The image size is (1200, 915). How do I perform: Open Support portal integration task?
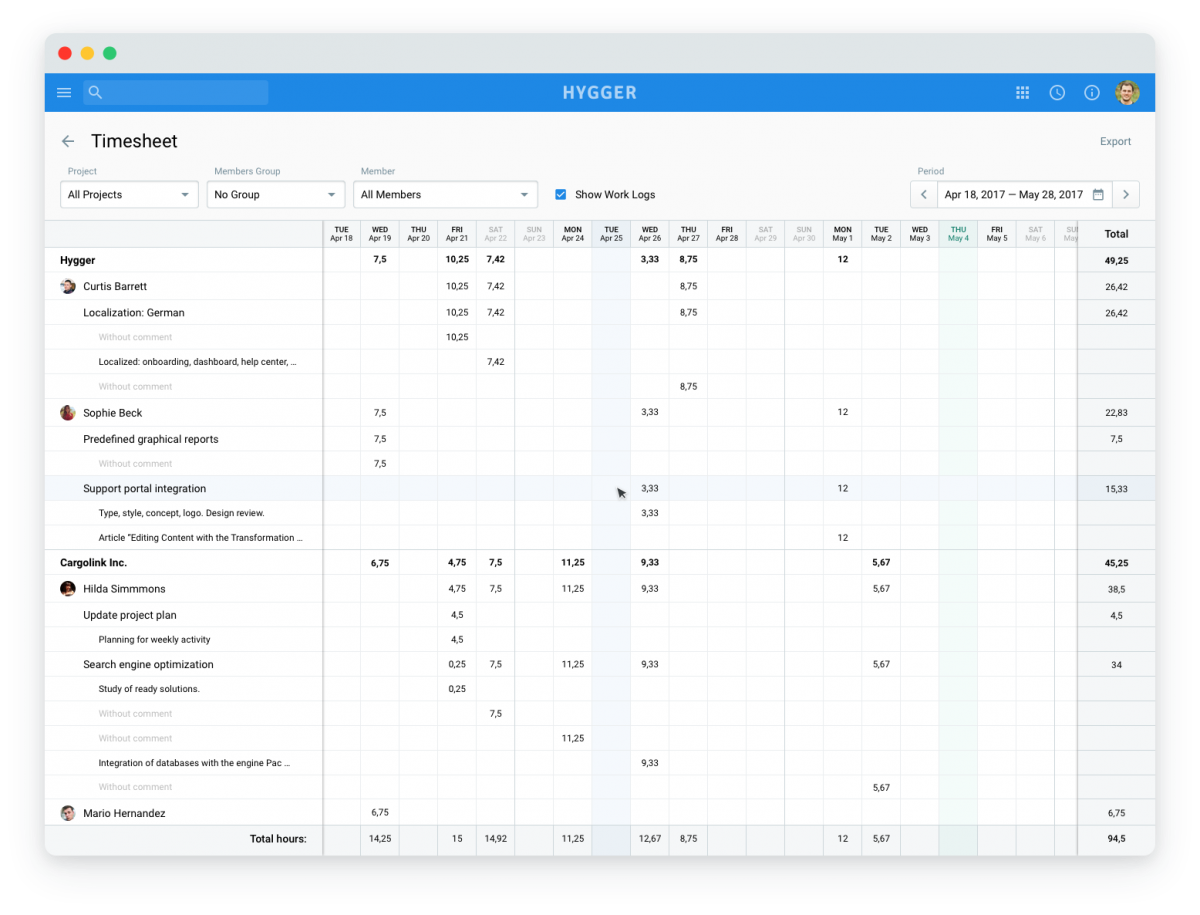145,489
